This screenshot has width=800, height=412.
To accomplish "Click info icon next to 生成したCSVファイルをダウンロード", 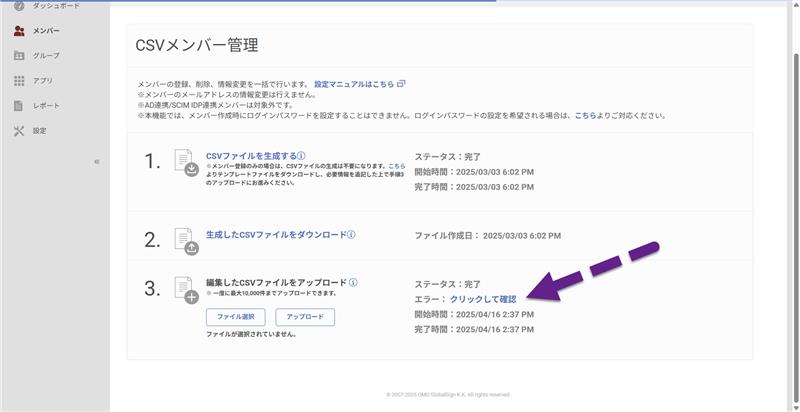I will pos(352,235).
